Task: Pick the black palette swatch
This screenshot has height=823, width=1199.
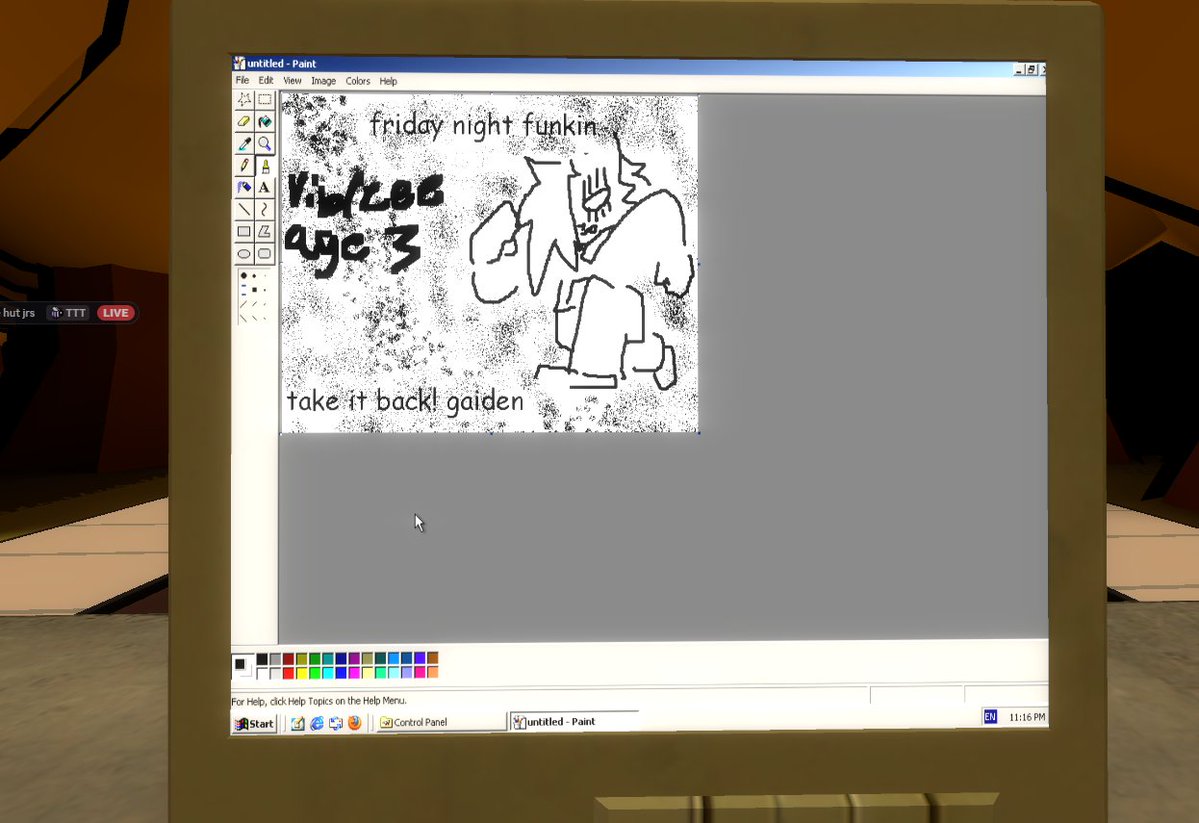Action: pyautogui.click(x=262, y=659)
